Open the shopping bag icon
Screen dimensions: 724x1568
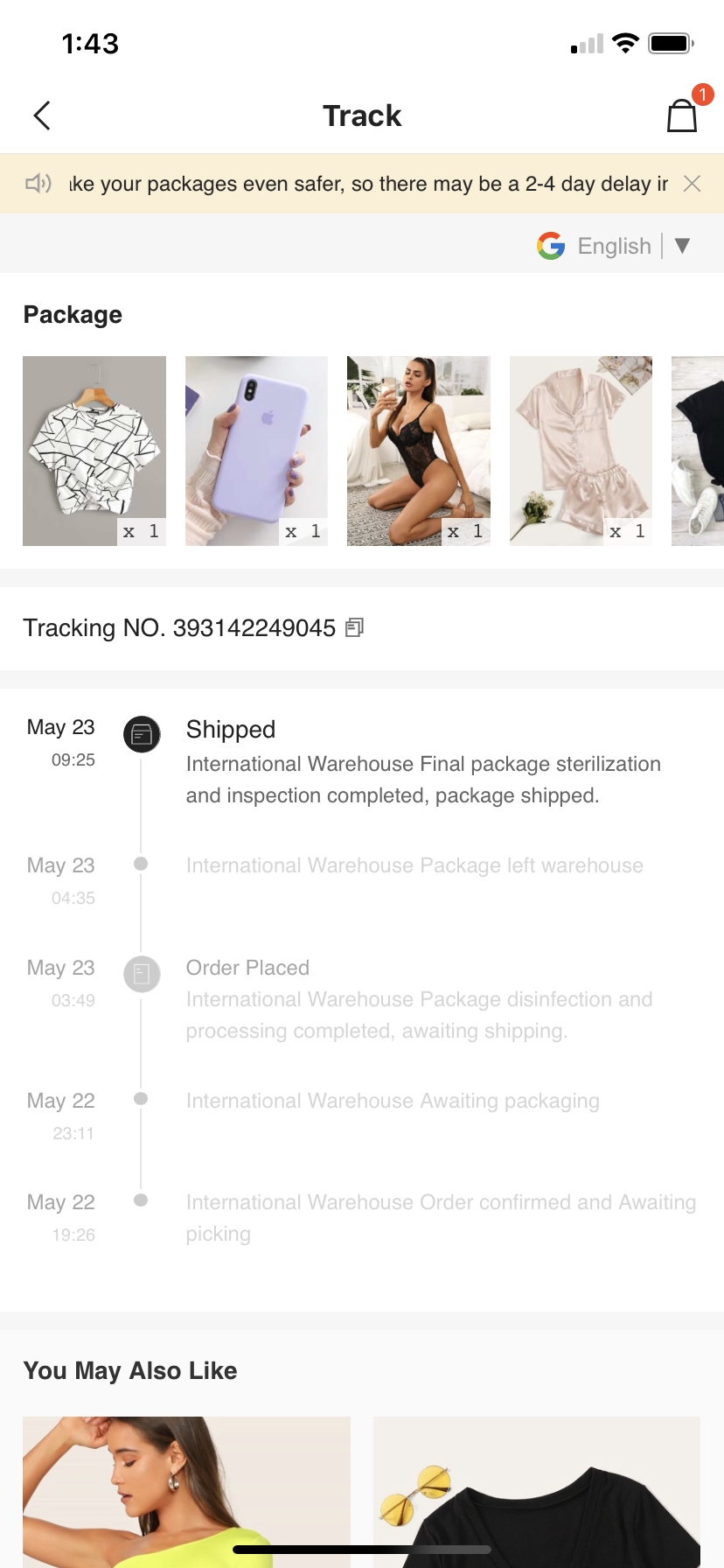click(682, 115)
